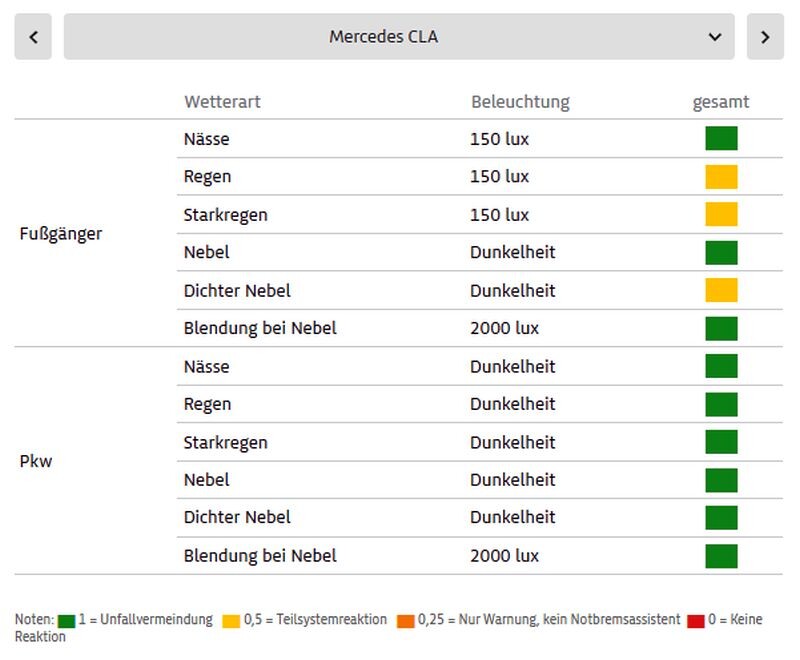Click the orange legend swatch for Nur Warnung
Screen dimensions: 800x660
(405, 621)
